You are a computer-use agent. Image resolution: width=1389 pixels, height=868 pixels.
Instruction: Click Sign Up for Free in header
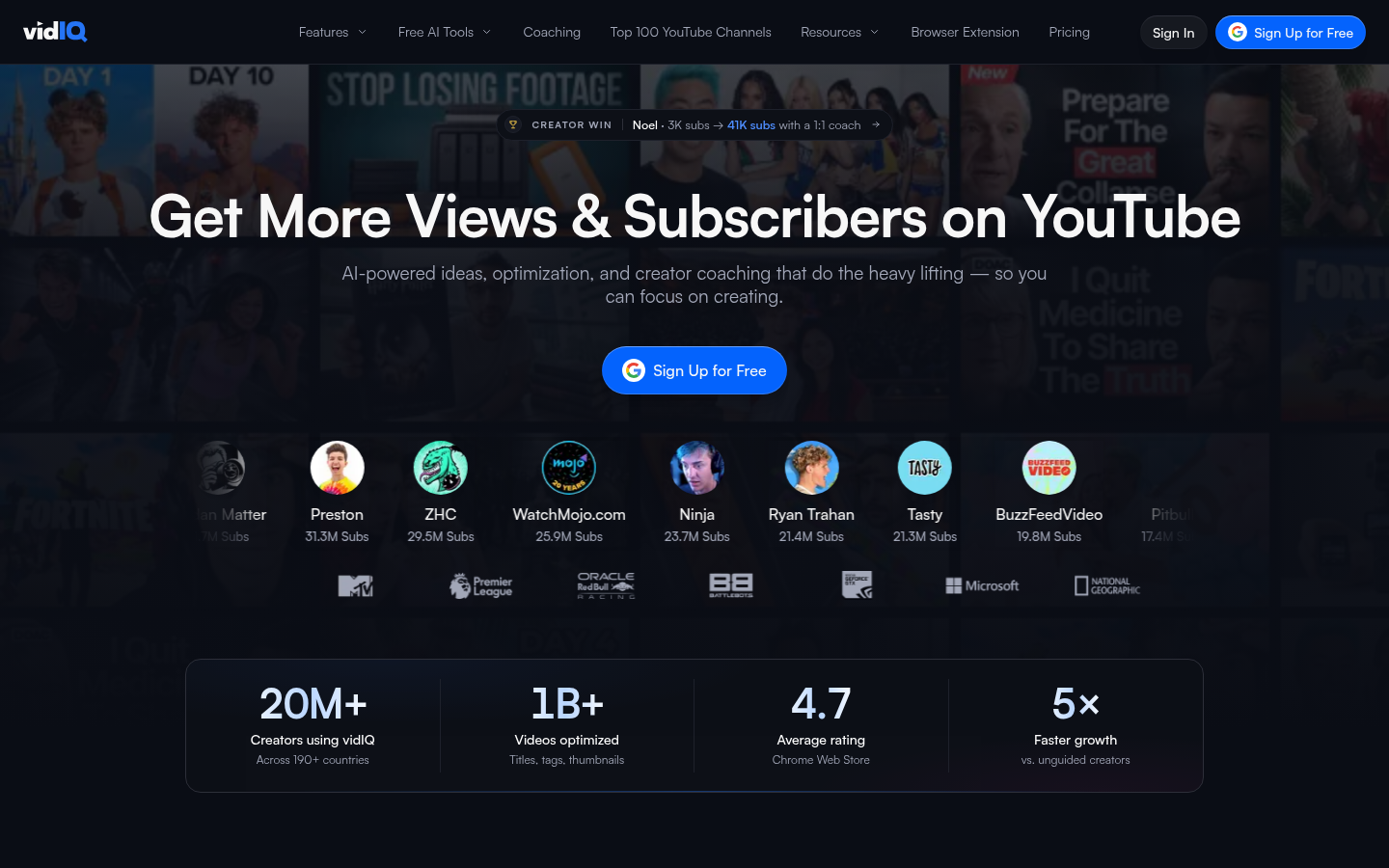(x=1291, y=33)
